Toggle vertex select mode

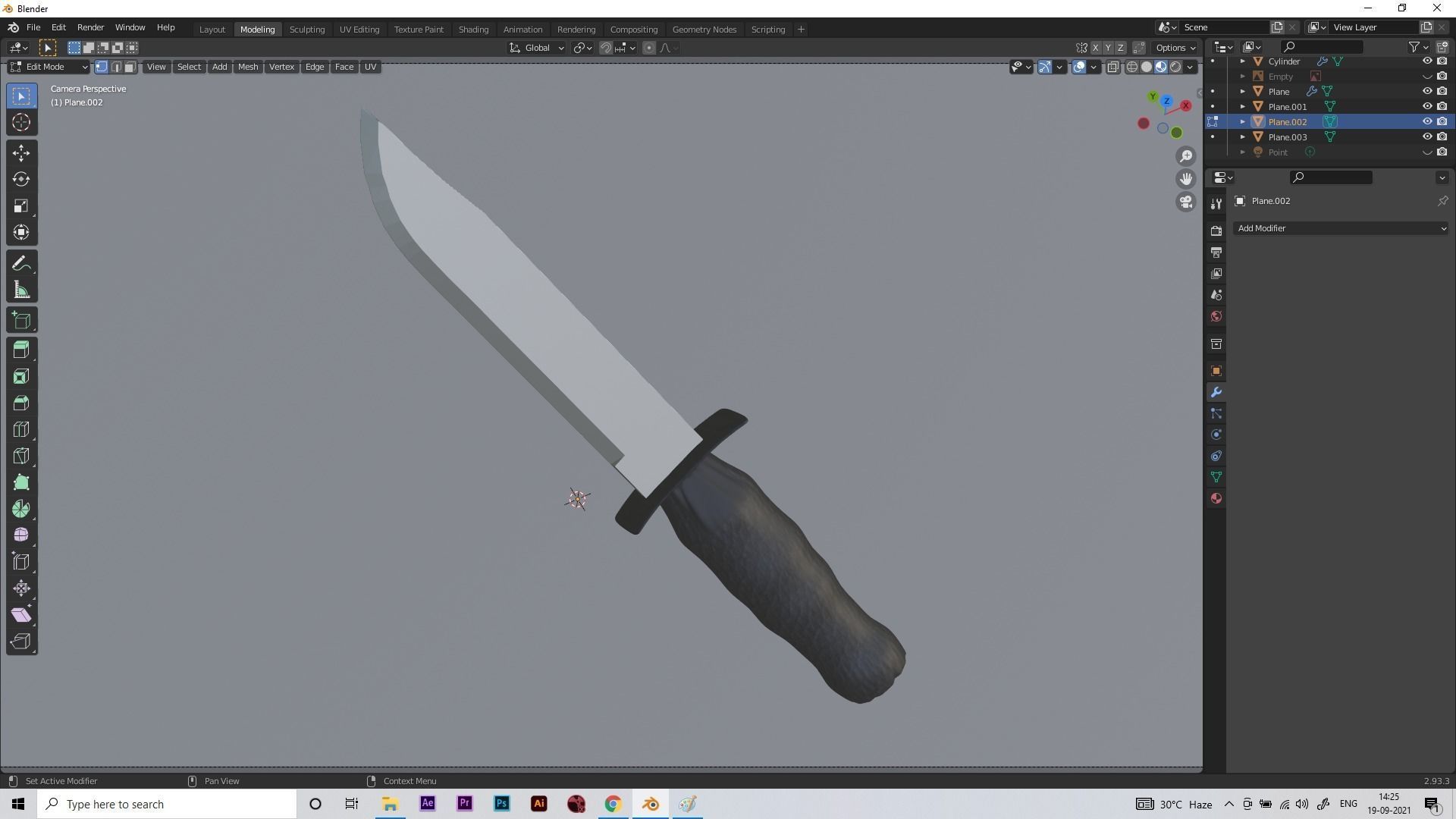click(x=101, y=67)
